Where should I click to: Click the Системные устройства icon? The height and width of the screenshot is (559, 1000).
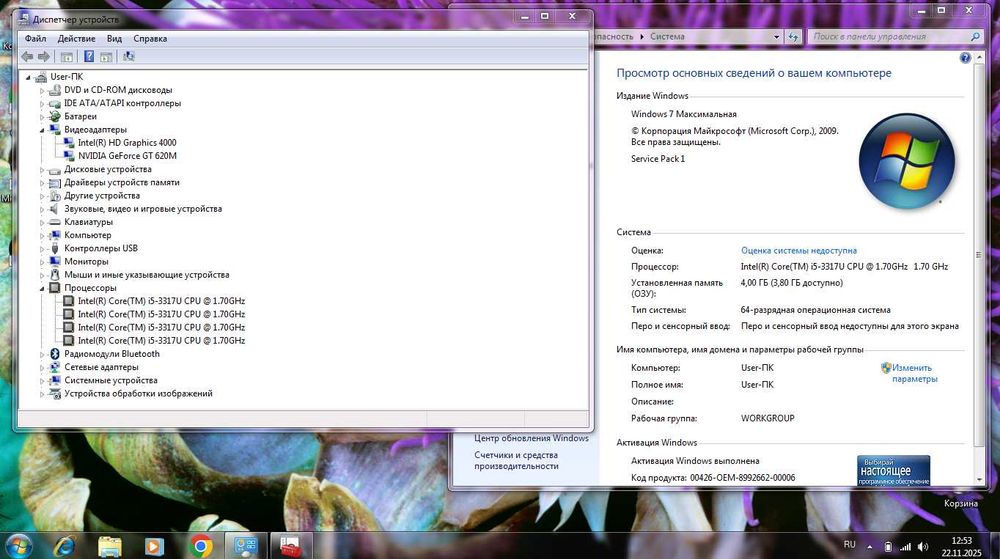pyautogui.click(x=55, y=381)
